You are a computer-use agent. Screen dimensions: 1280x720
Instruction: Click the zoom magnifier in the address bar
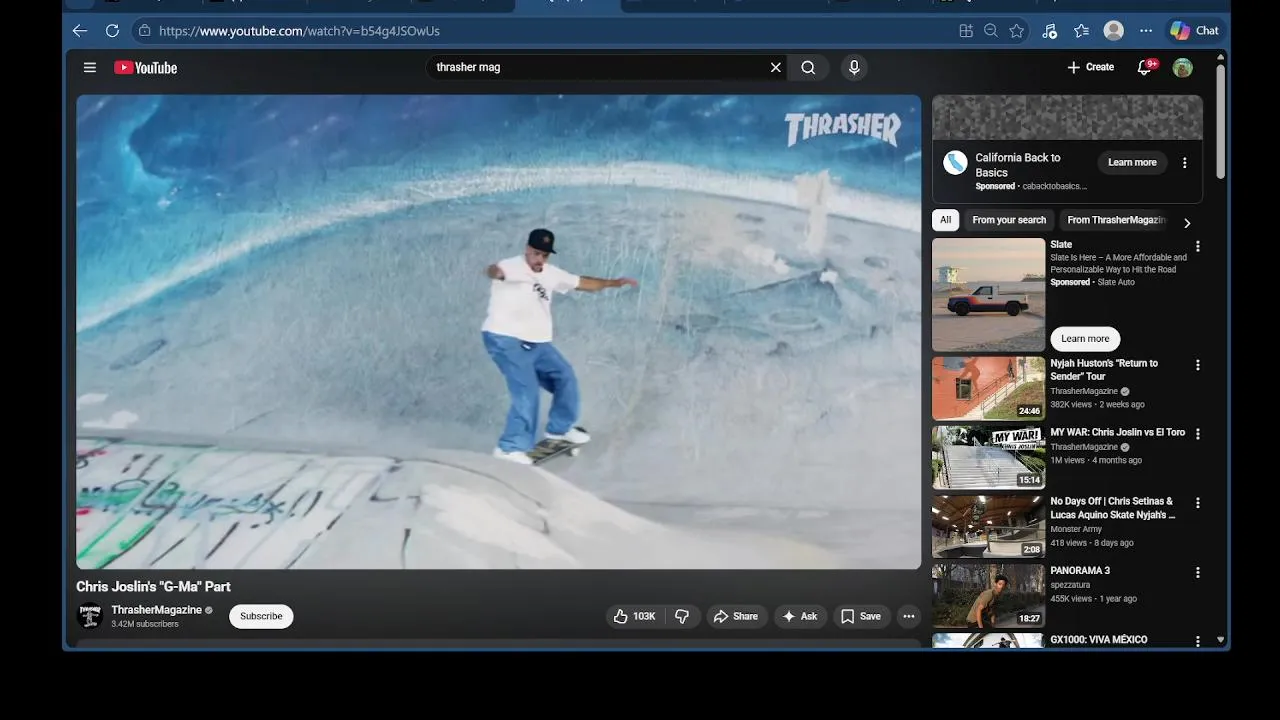[991, 31]
